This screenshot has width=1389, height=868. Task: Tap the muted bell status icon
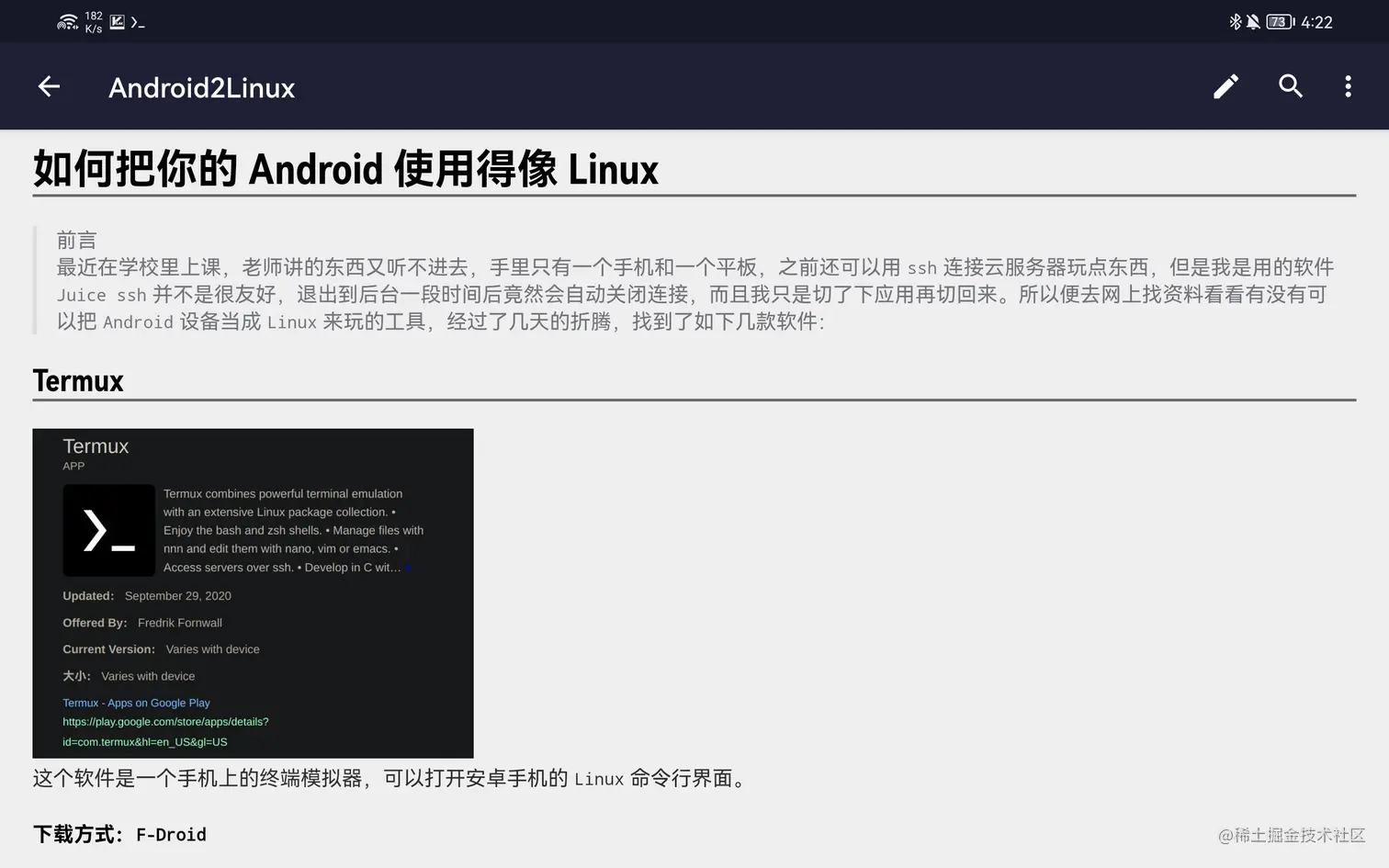1253,22
